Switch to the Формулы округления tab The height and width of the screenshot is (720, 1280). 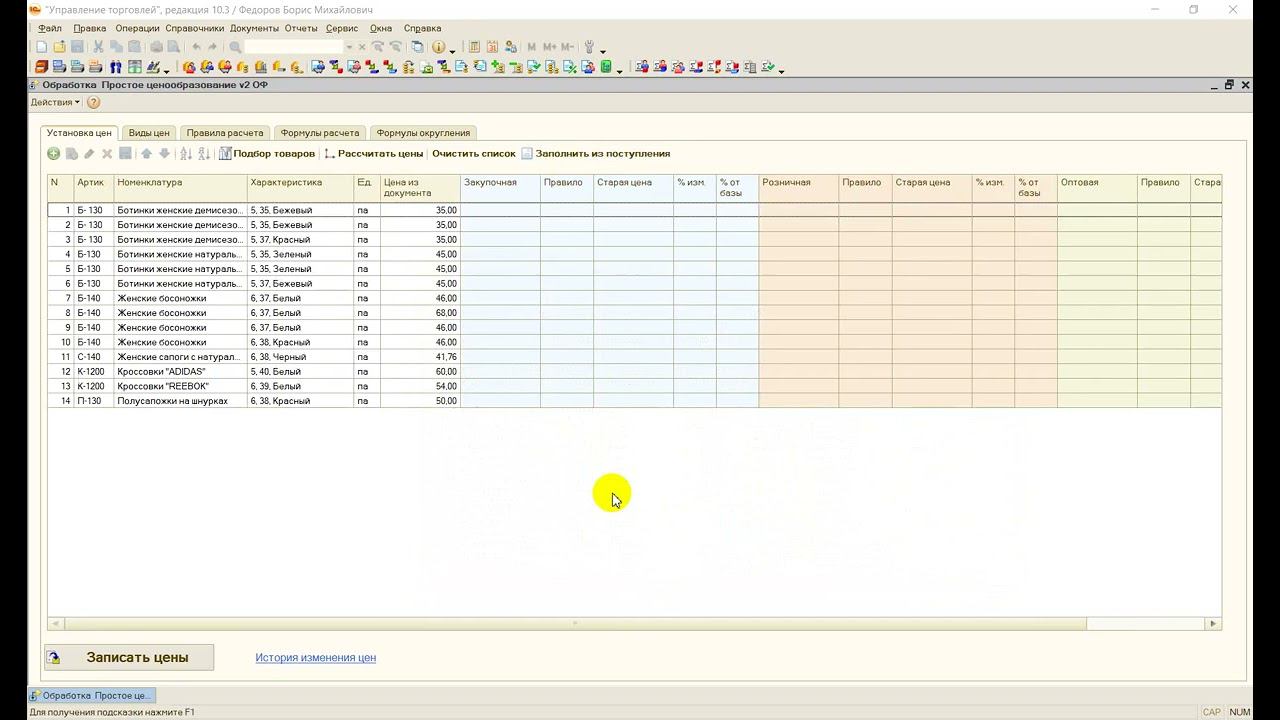pos(423,133)
